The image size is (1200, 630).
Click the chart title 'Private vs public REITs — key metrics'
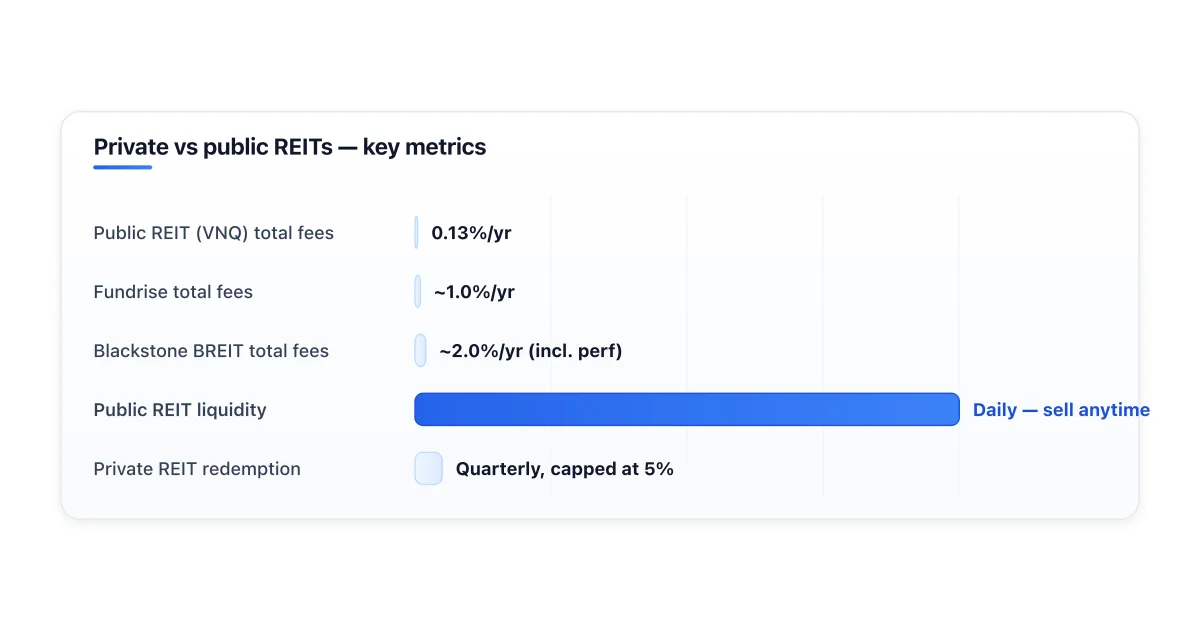click(290, 147)
